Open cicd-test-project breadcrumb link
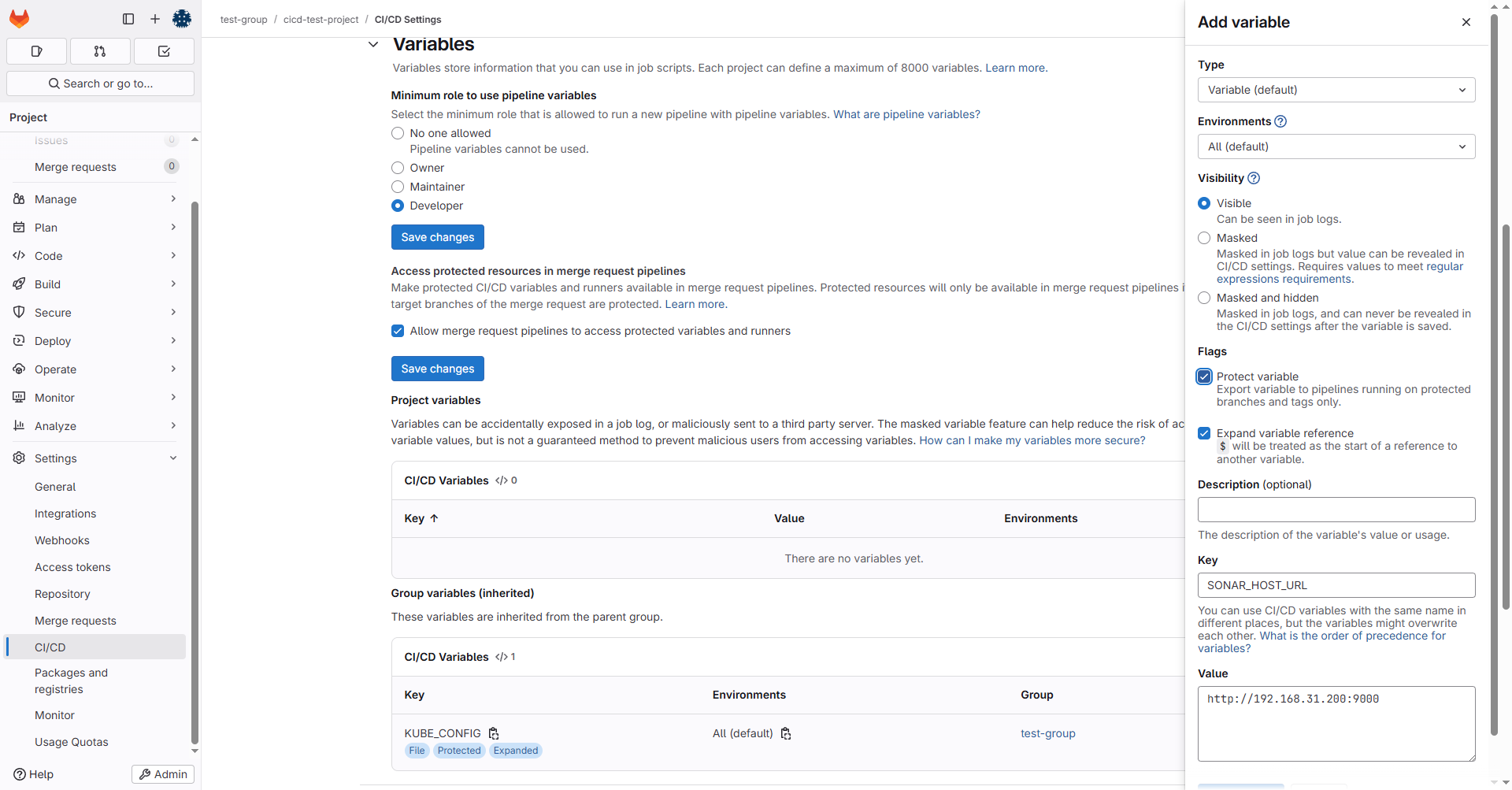 (x=321, y=20)
